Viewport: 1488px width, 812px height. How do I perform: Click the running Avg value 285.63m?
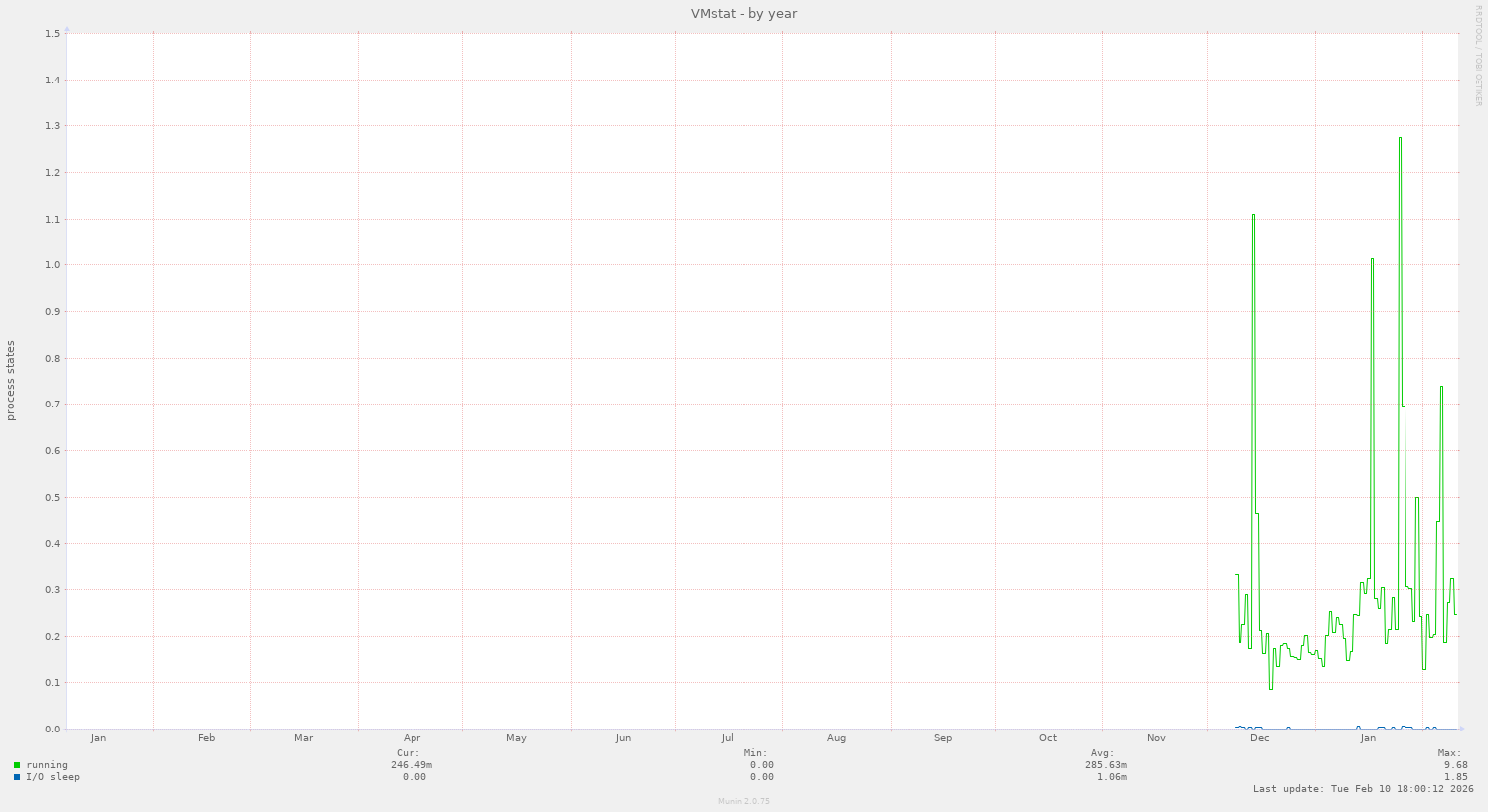tap(1105, 765)
